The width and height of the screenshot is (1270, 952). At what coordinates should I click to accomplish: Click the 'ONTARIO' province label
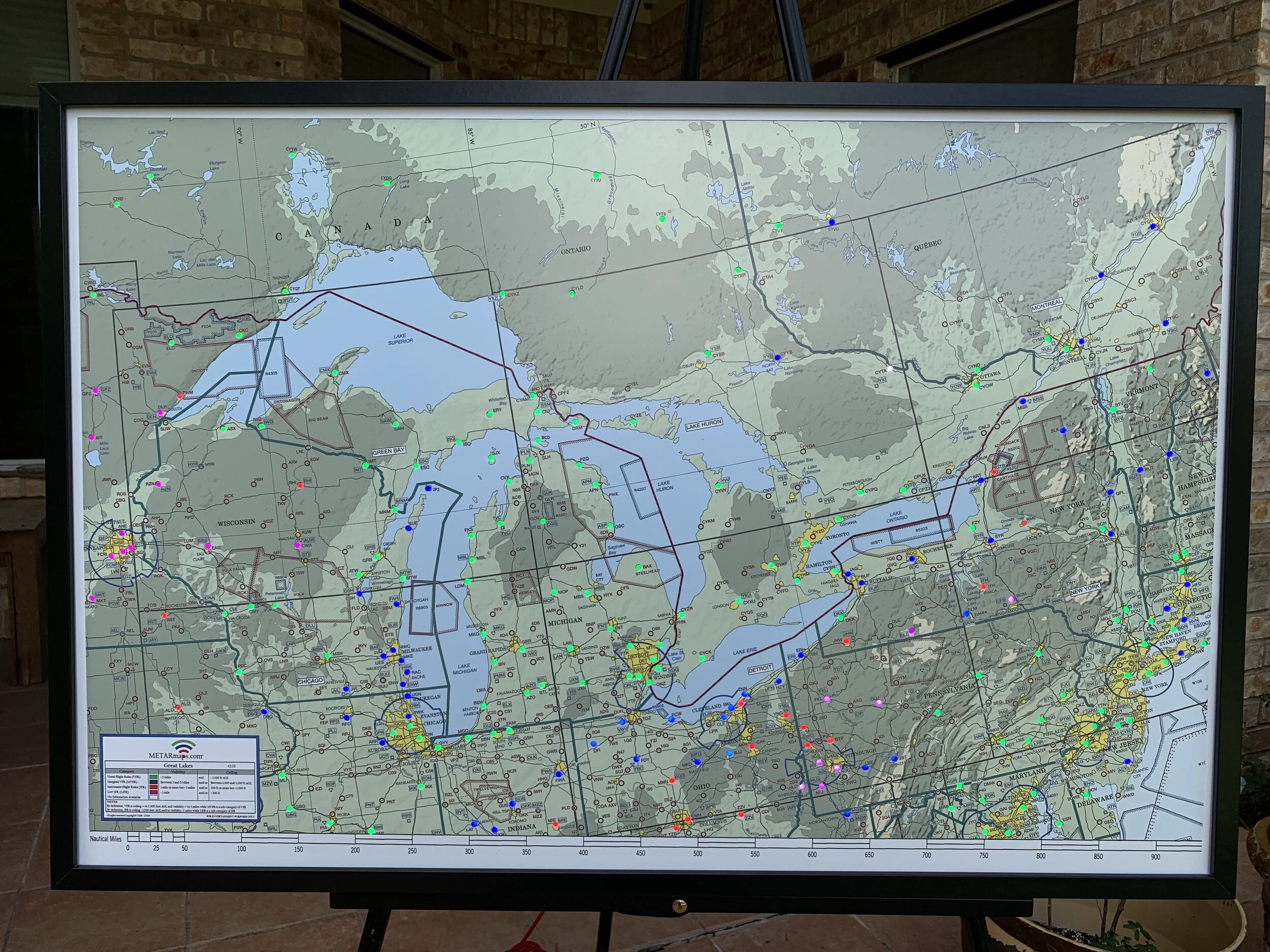pyautogui.click(x=575, y=250)
